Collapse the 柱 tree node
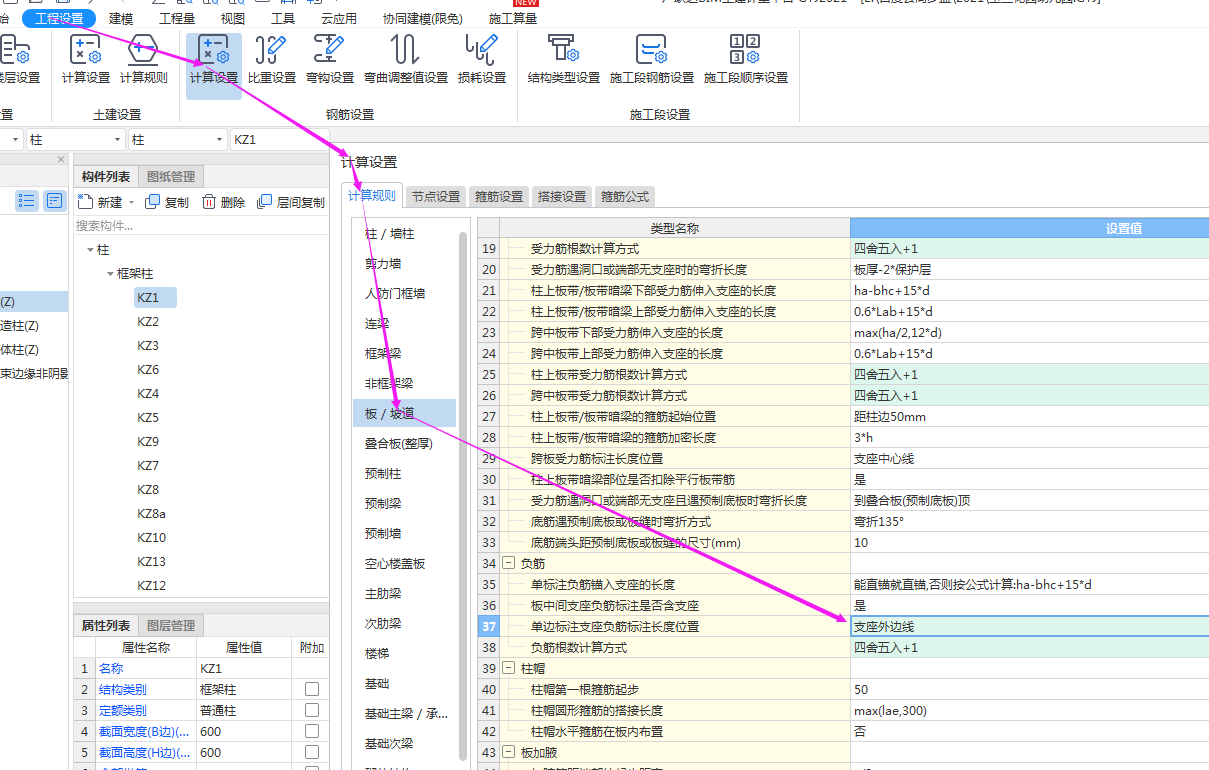Screen dimensions: 1209x770 tap(91, 250)
